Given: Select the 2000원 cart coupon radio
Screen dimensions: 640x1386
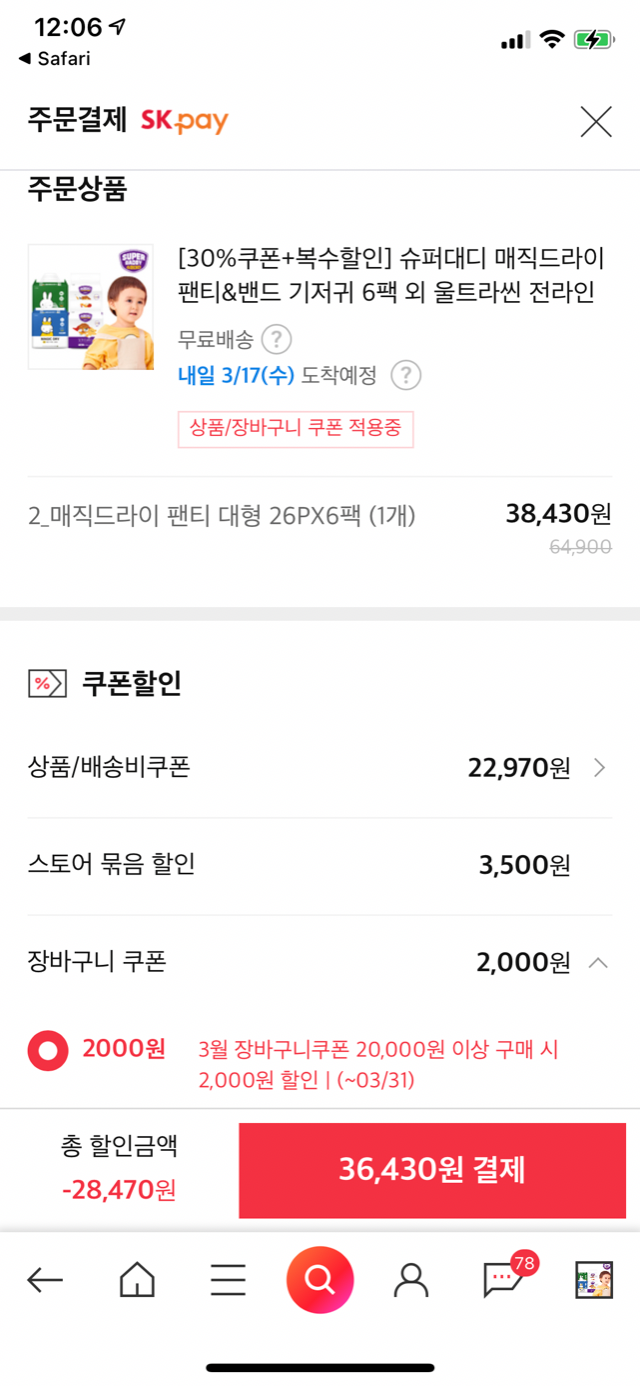Looking at the screenshot, I should [x=48, y=1051].
